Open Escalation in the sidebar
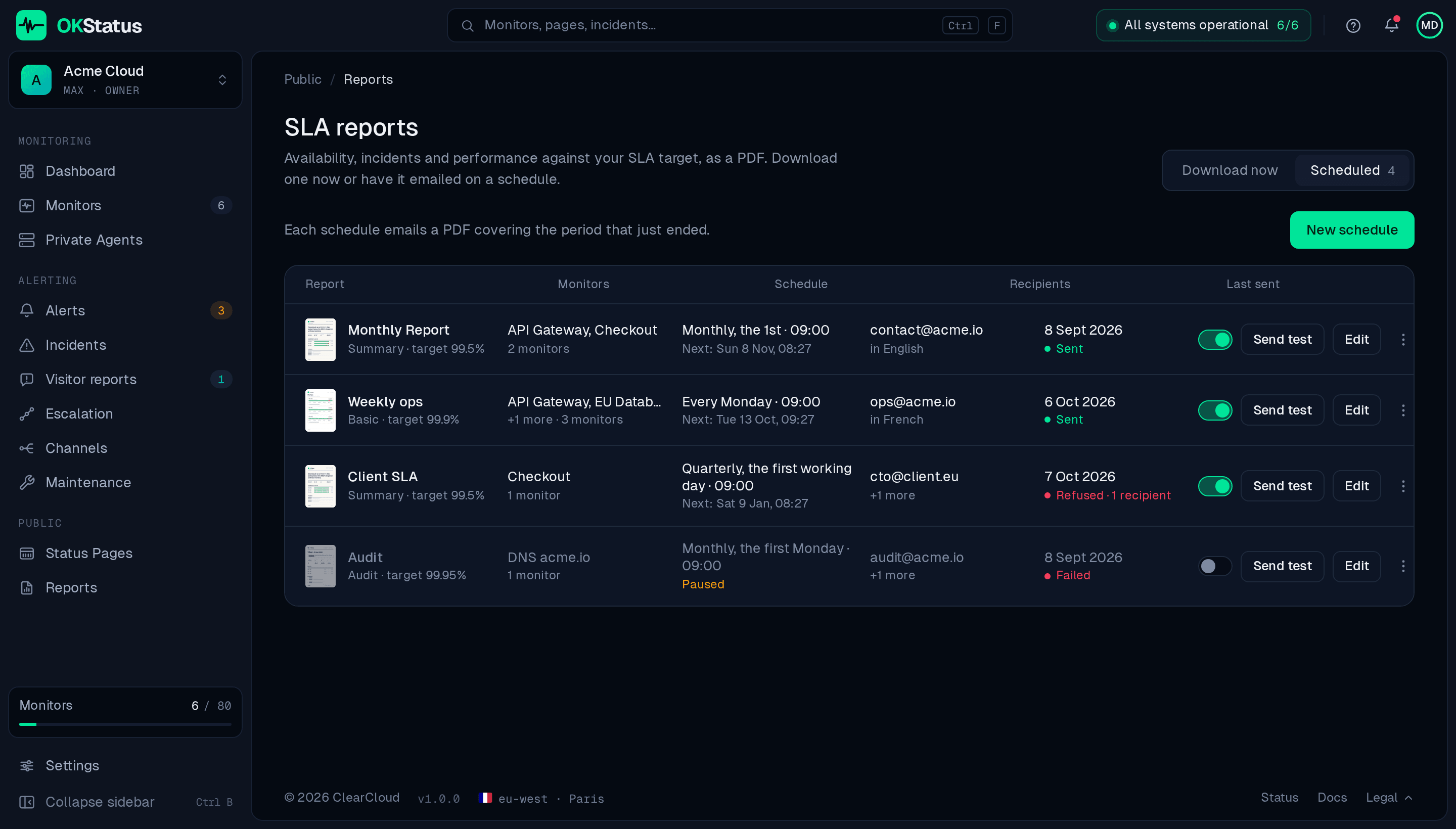Viewport: 1456px width, 829px height. tap(125, 414)
